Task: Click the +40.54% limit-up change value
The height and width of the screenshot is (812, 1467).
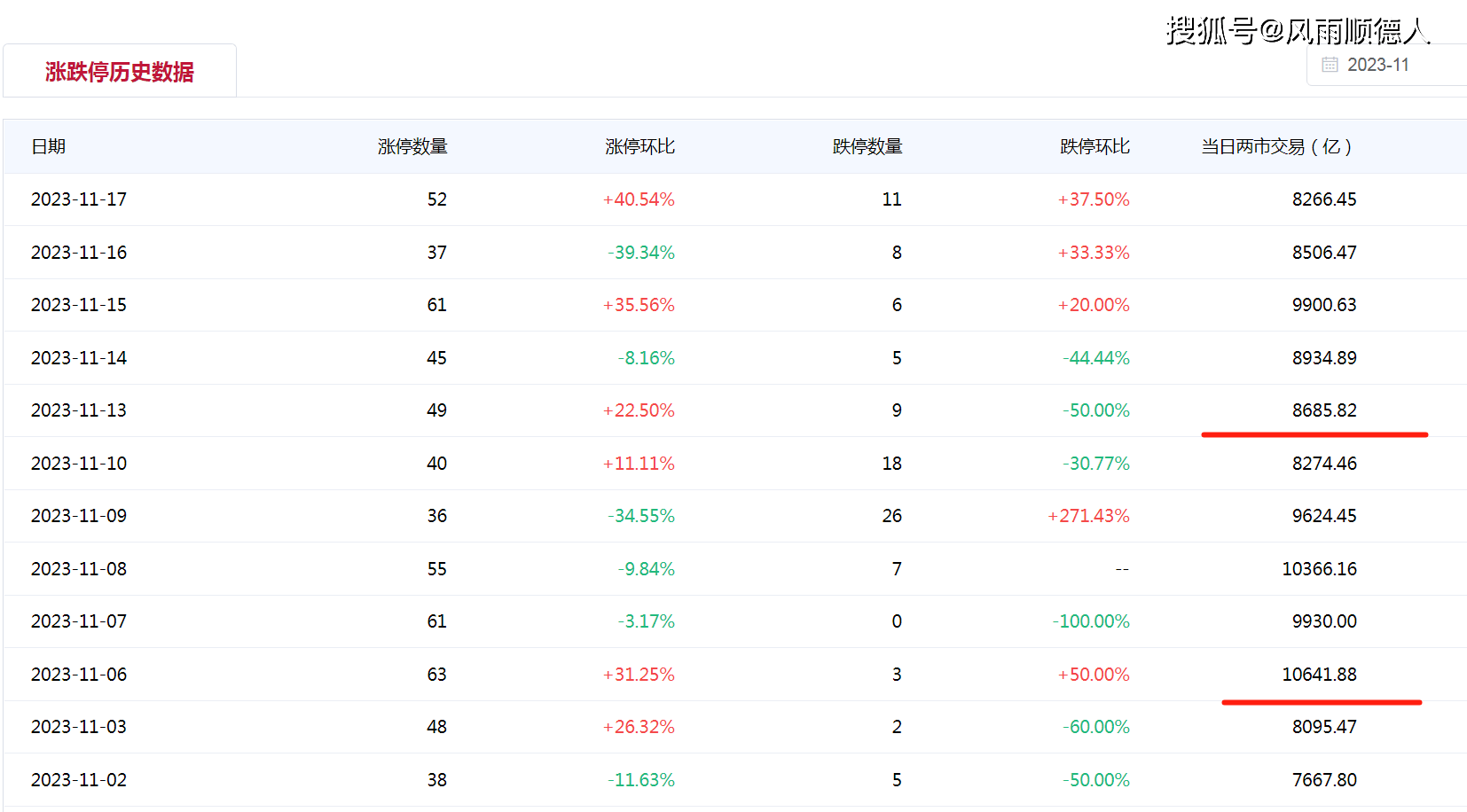Action: point(639,199)
